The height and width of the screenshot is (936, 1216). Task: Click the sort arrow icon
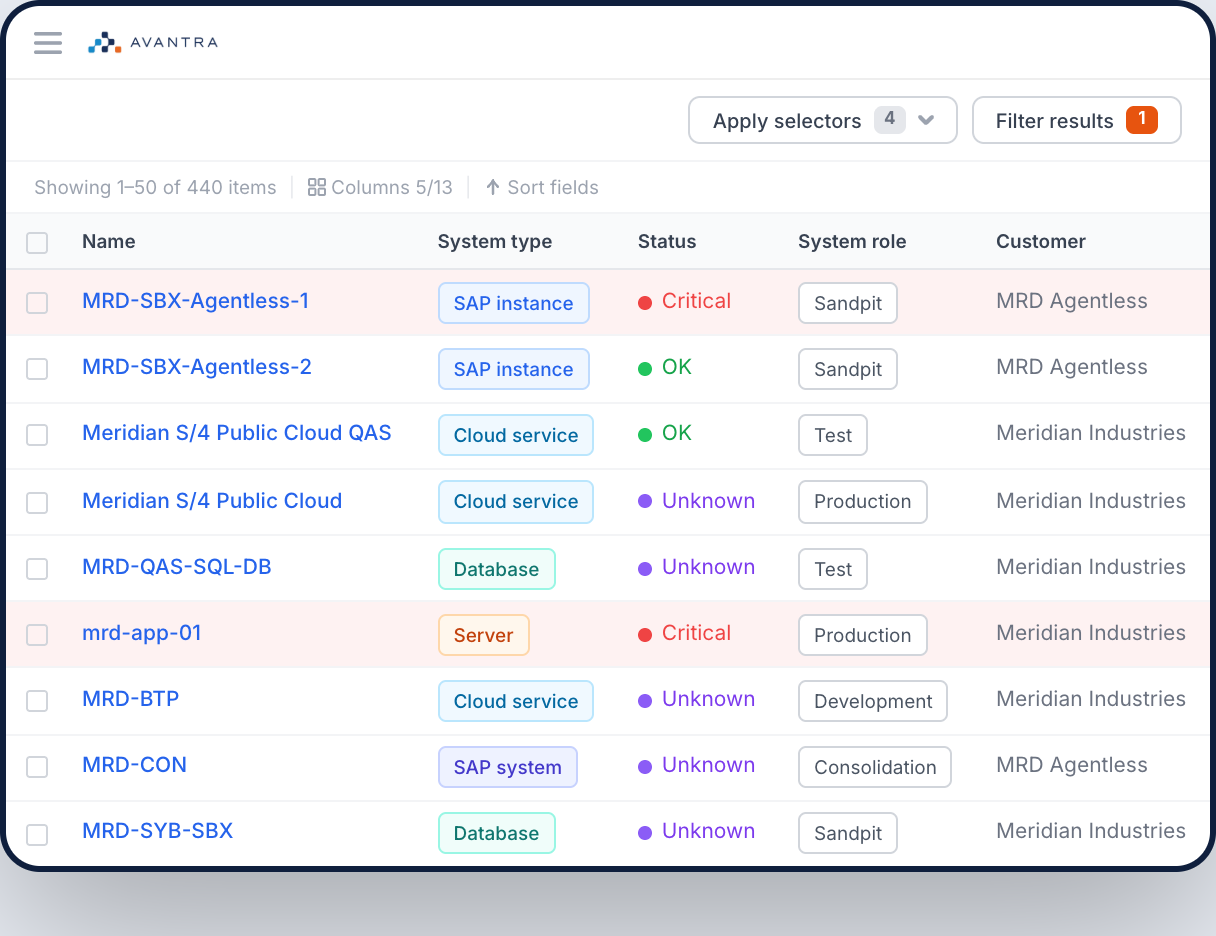tap(492, 187)
